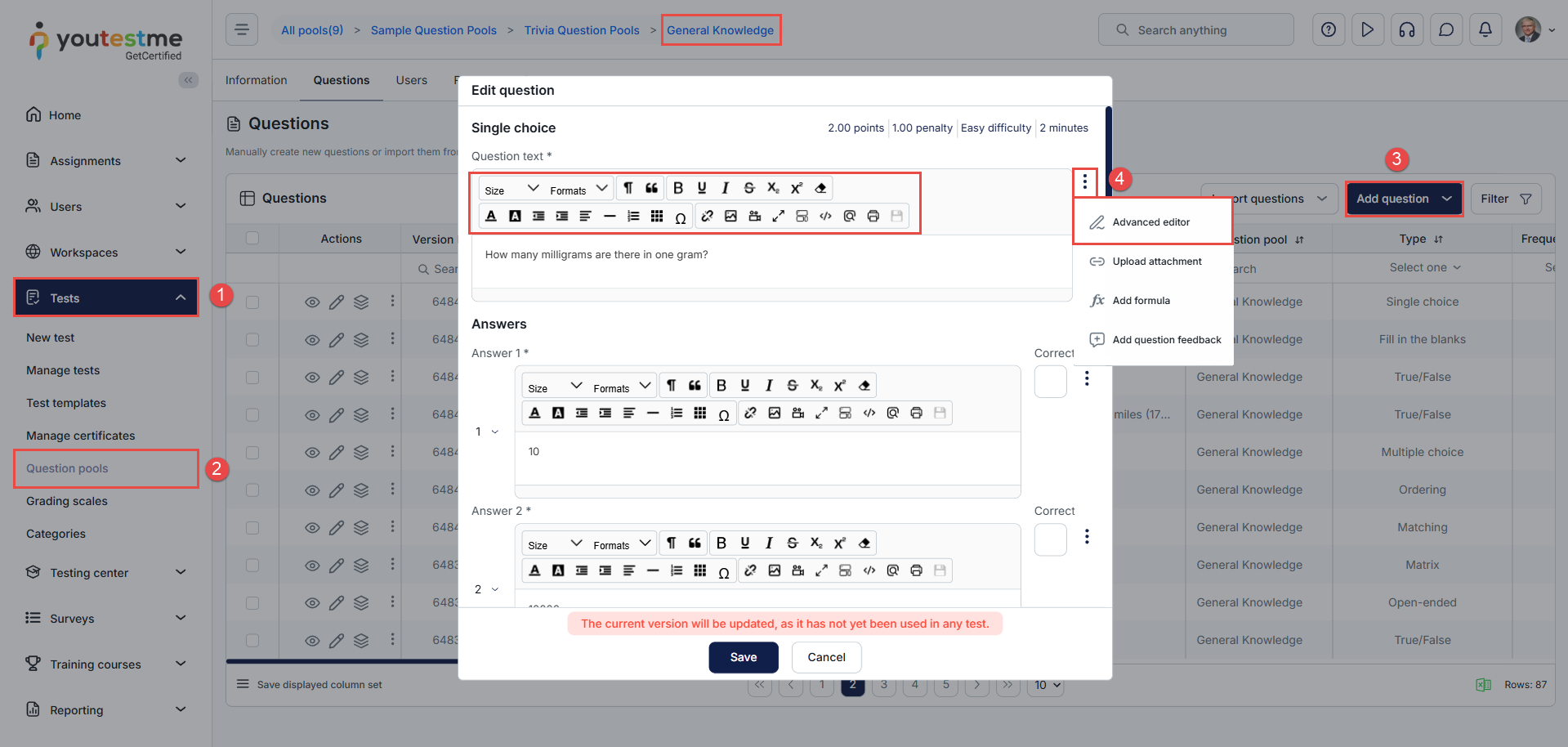
Task: Select Add formula menu option
Action: point(1141,301)
